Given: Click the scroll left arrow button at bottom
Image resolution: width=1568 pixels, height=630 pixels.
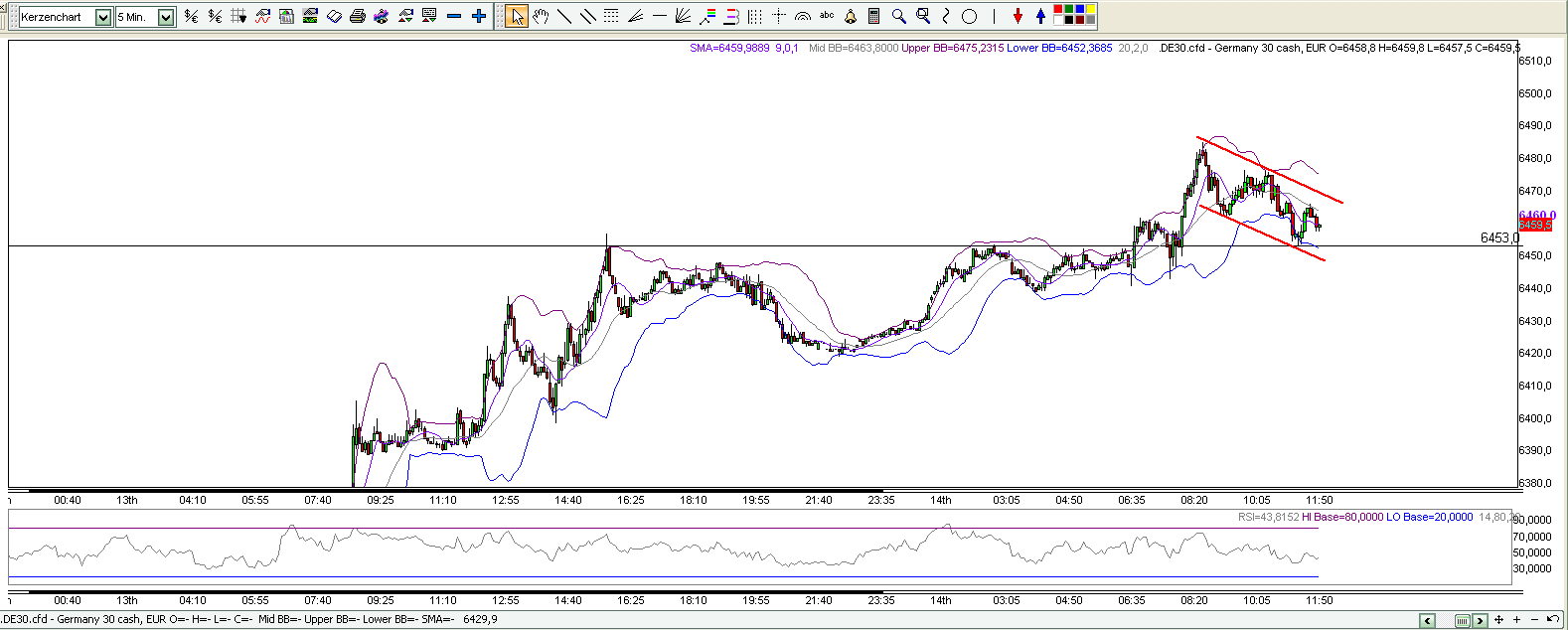Looking at the screenshot, I should 1427,621.
